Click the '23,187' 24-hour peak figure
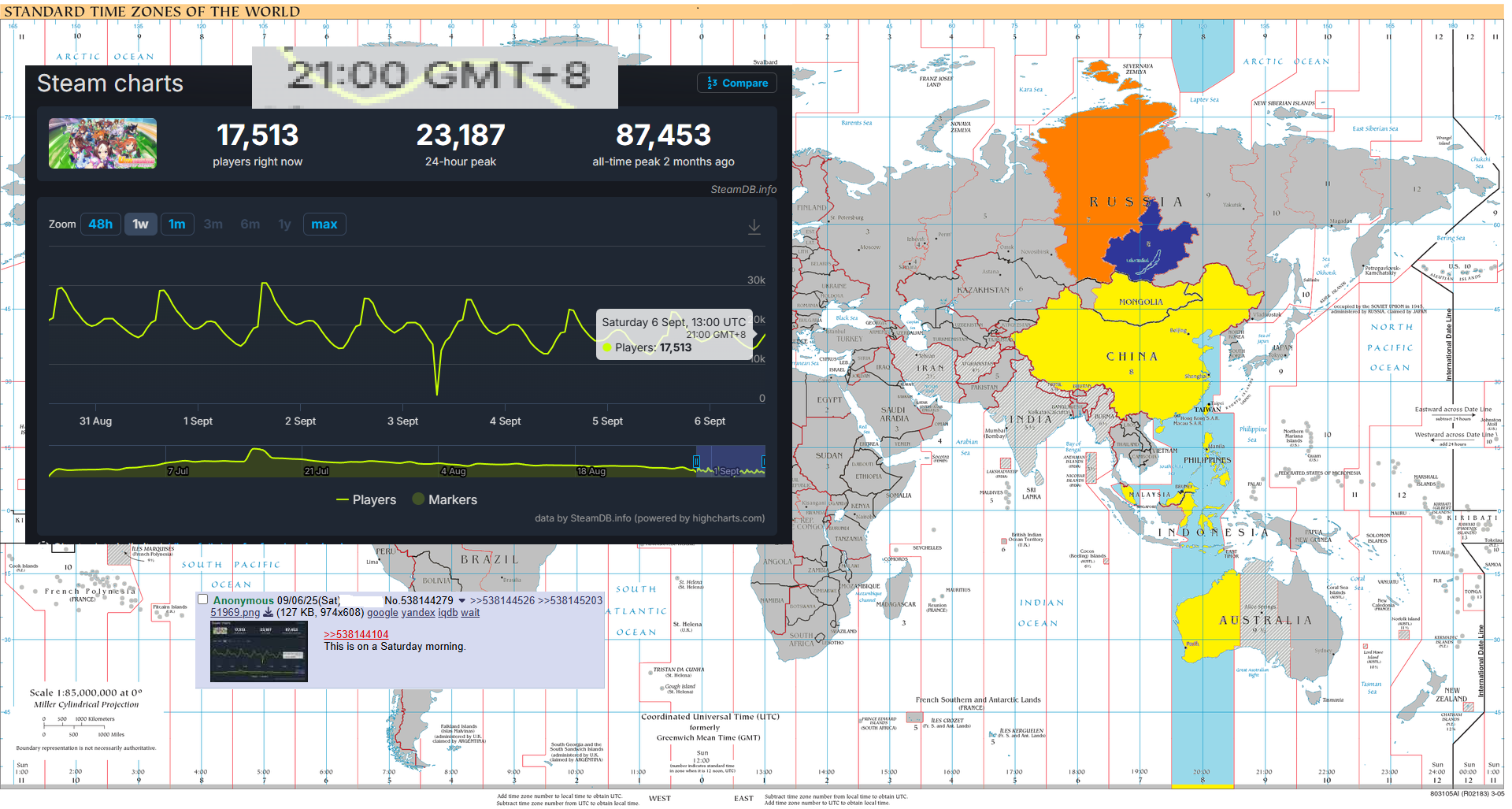1512x809 pixels. pyautogui.click(x=461, y=135)
